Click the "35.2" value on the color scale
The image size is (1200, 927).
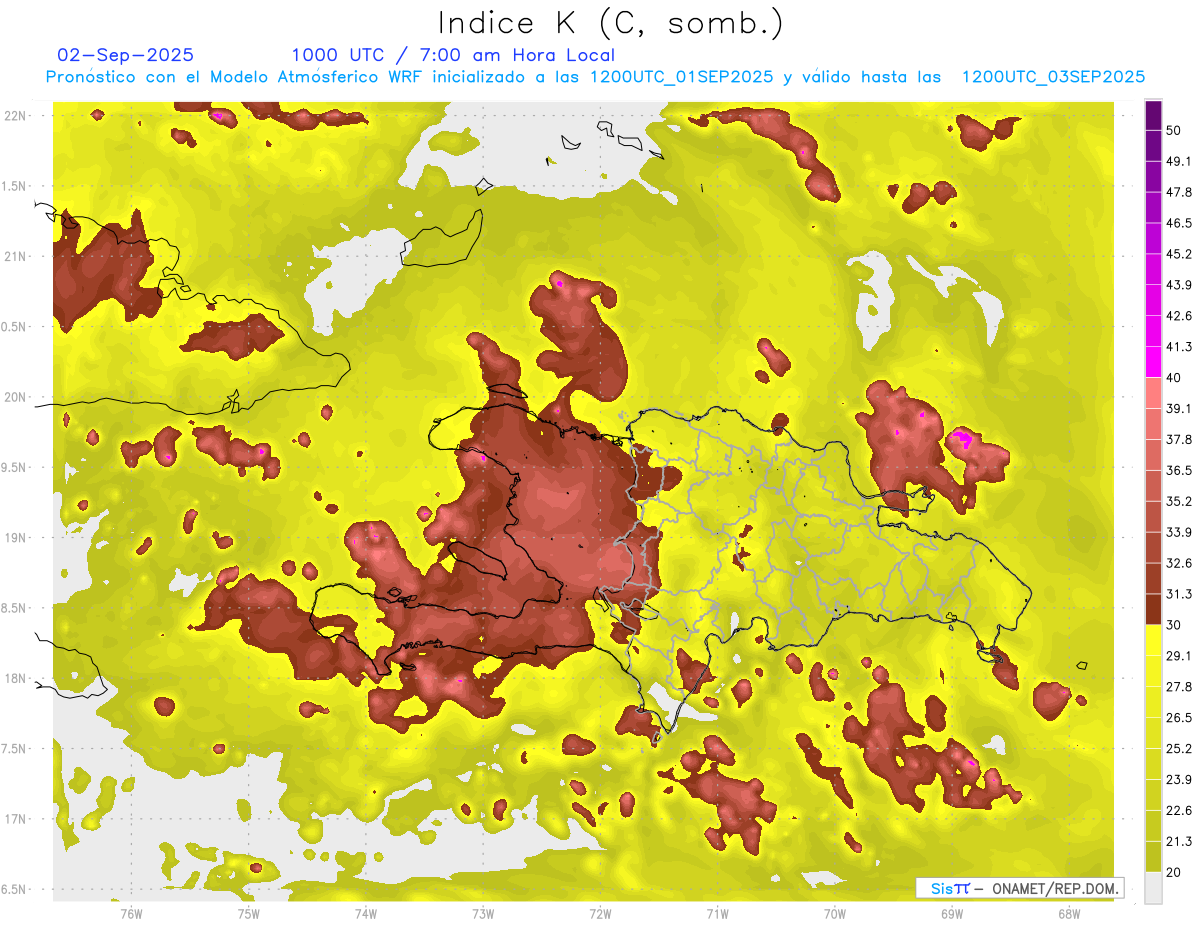coord(1180,501)
